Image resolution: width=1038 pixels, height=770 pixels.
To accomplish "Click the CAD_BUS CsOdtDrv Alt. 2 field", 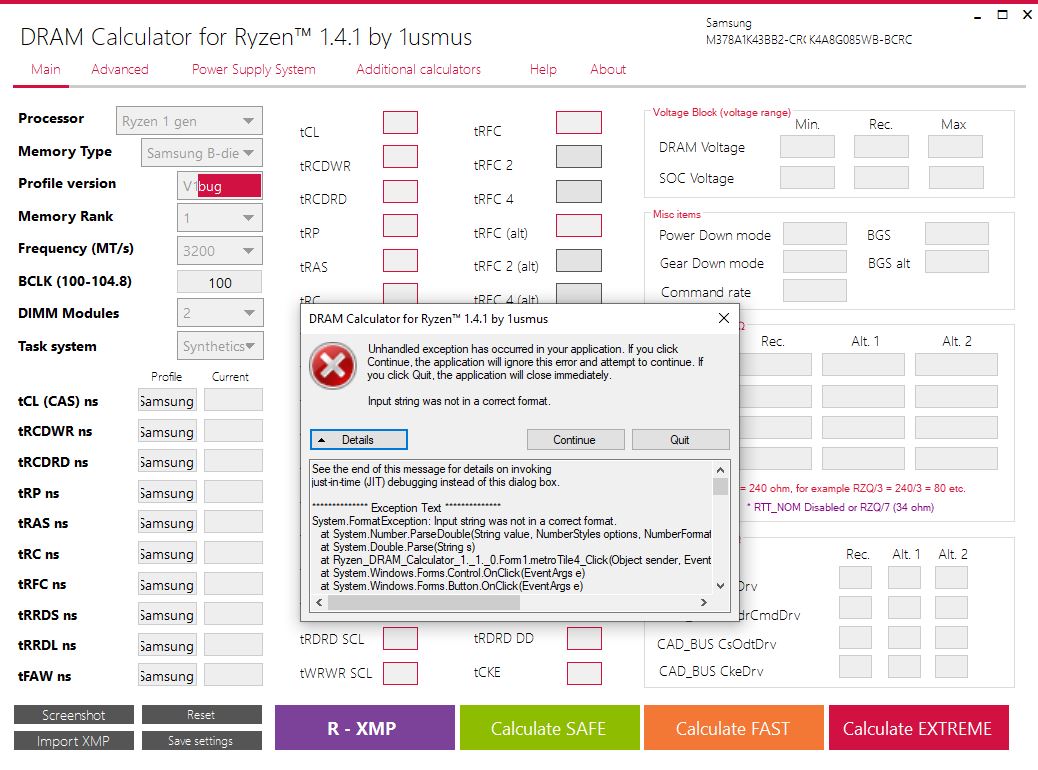I will [x=951, y=638].
